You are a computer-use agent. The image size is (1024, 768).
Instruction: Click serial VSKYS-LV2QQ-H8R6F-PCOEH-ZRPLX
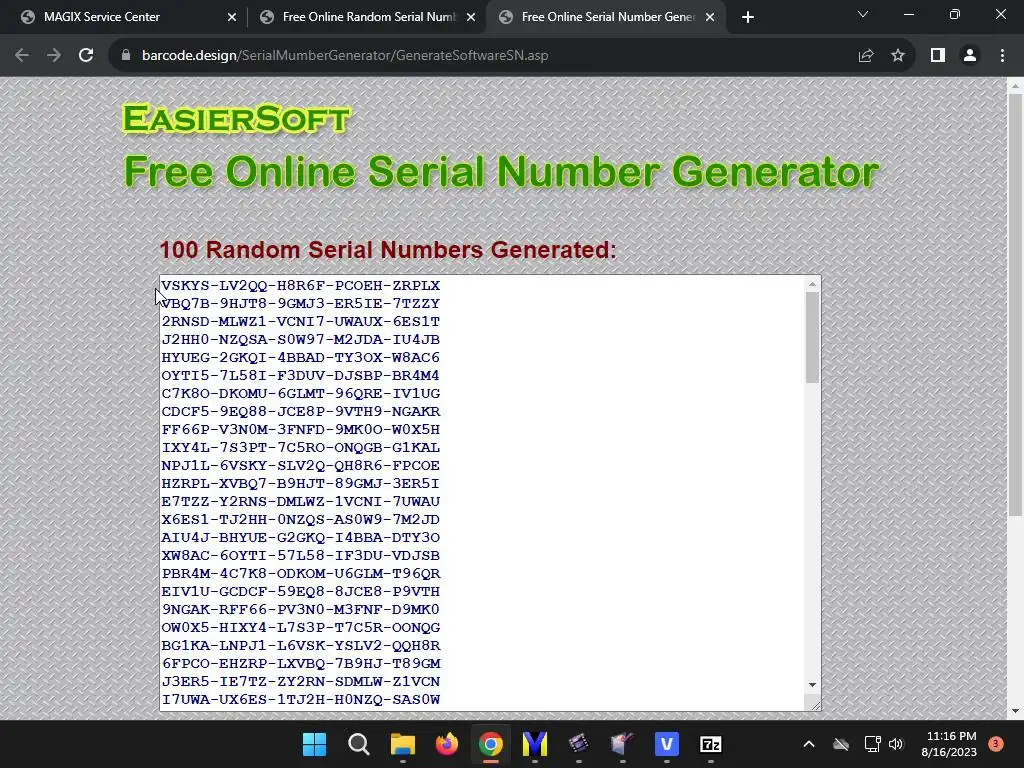coord(300,285)
